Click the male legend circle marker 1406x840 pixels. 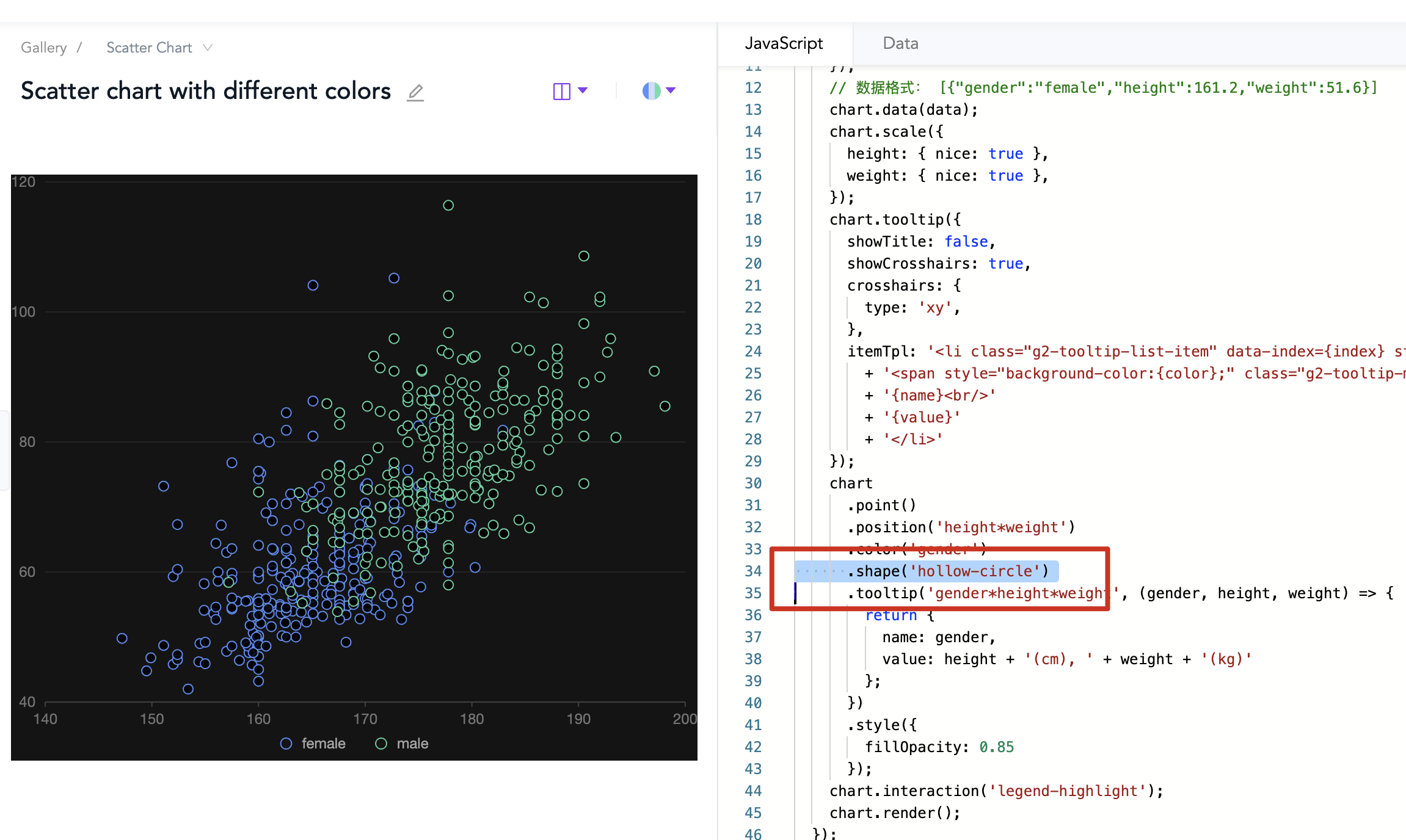click(x=381, y=744)
